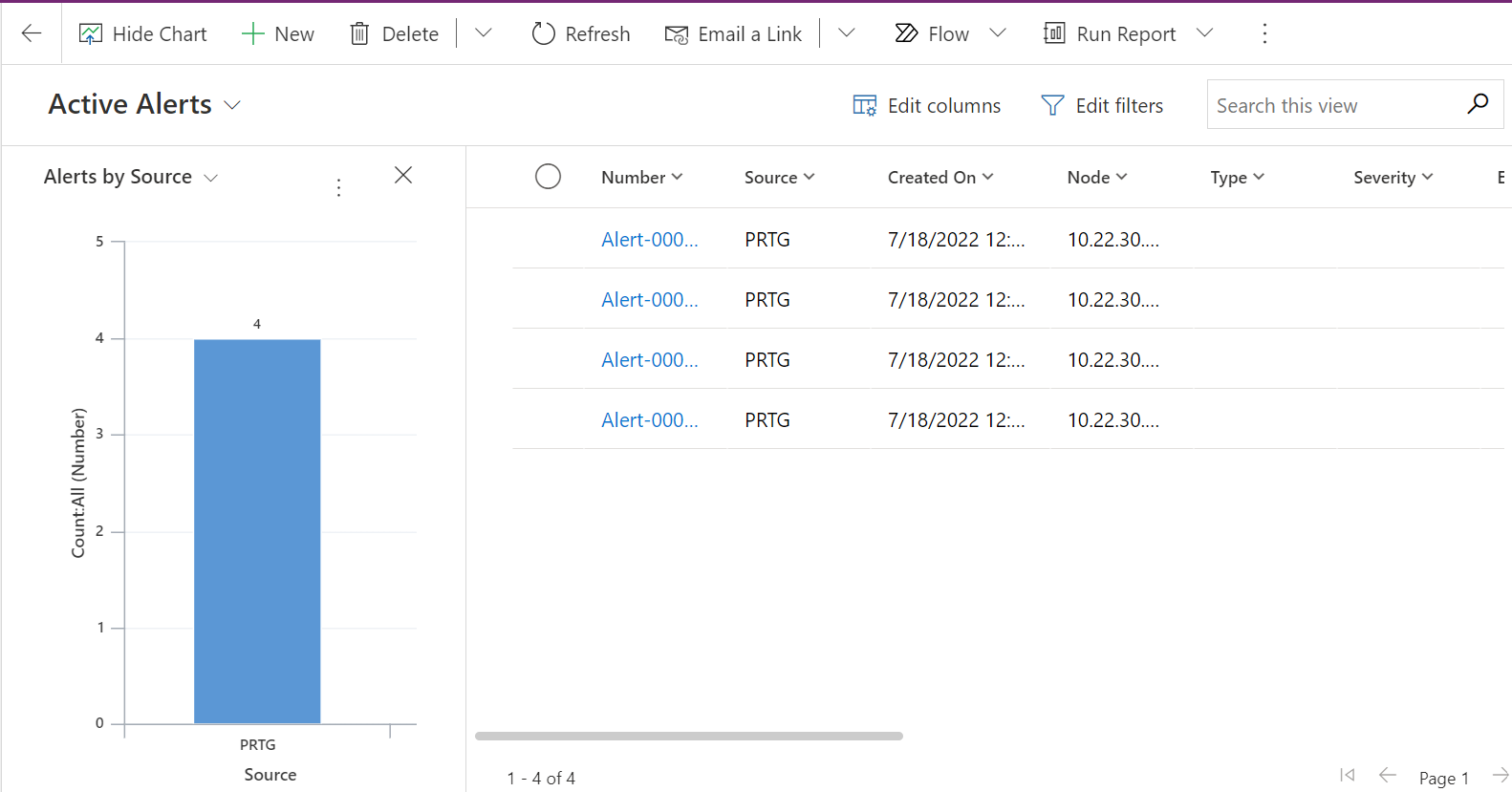This screenshot has width=1512, height=792.
Task: Toggle the select-all rows circle
Action: pyautogui.click(x=548, y=177)
